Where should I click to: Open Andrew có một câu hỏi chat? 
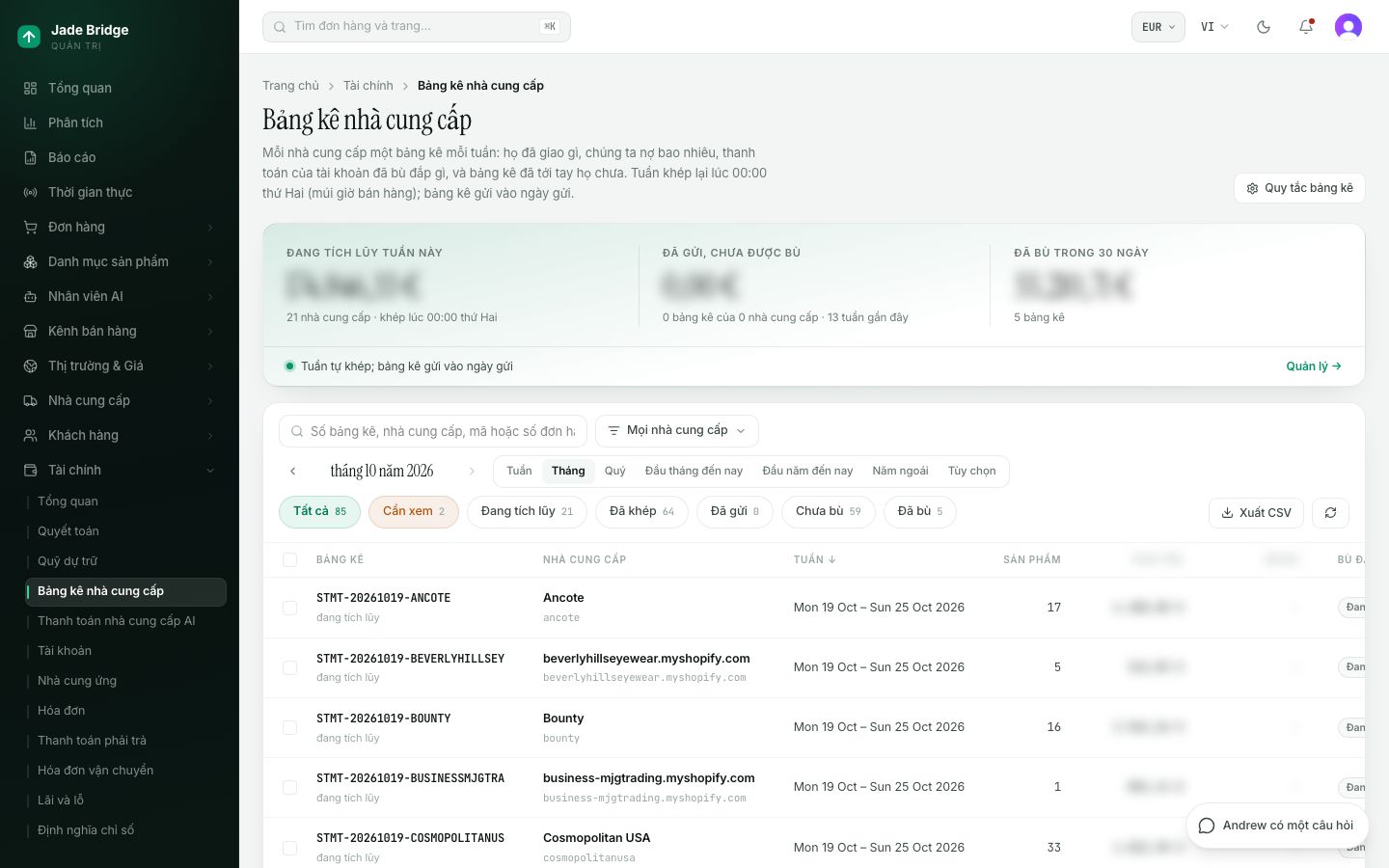(x=1276, y=826)
